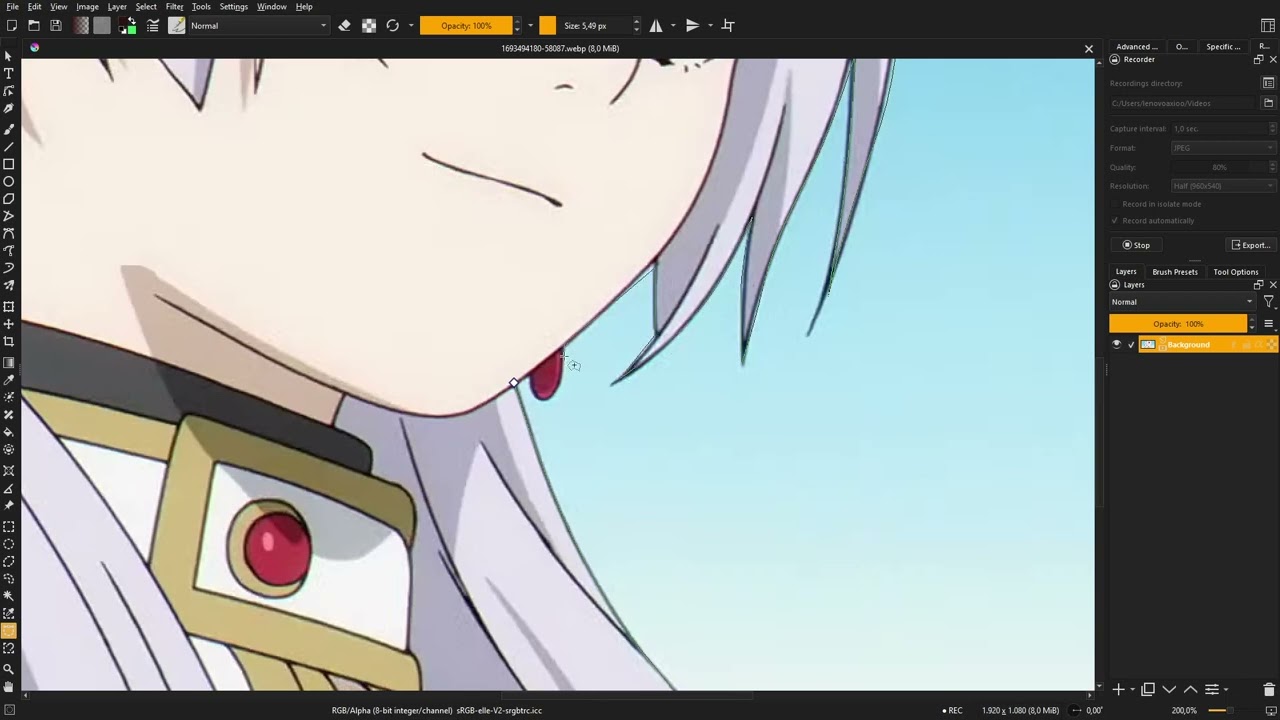Open the brush settings editor
The image size is (1280, 720).
pyautogui.click(x=153, y=25)
